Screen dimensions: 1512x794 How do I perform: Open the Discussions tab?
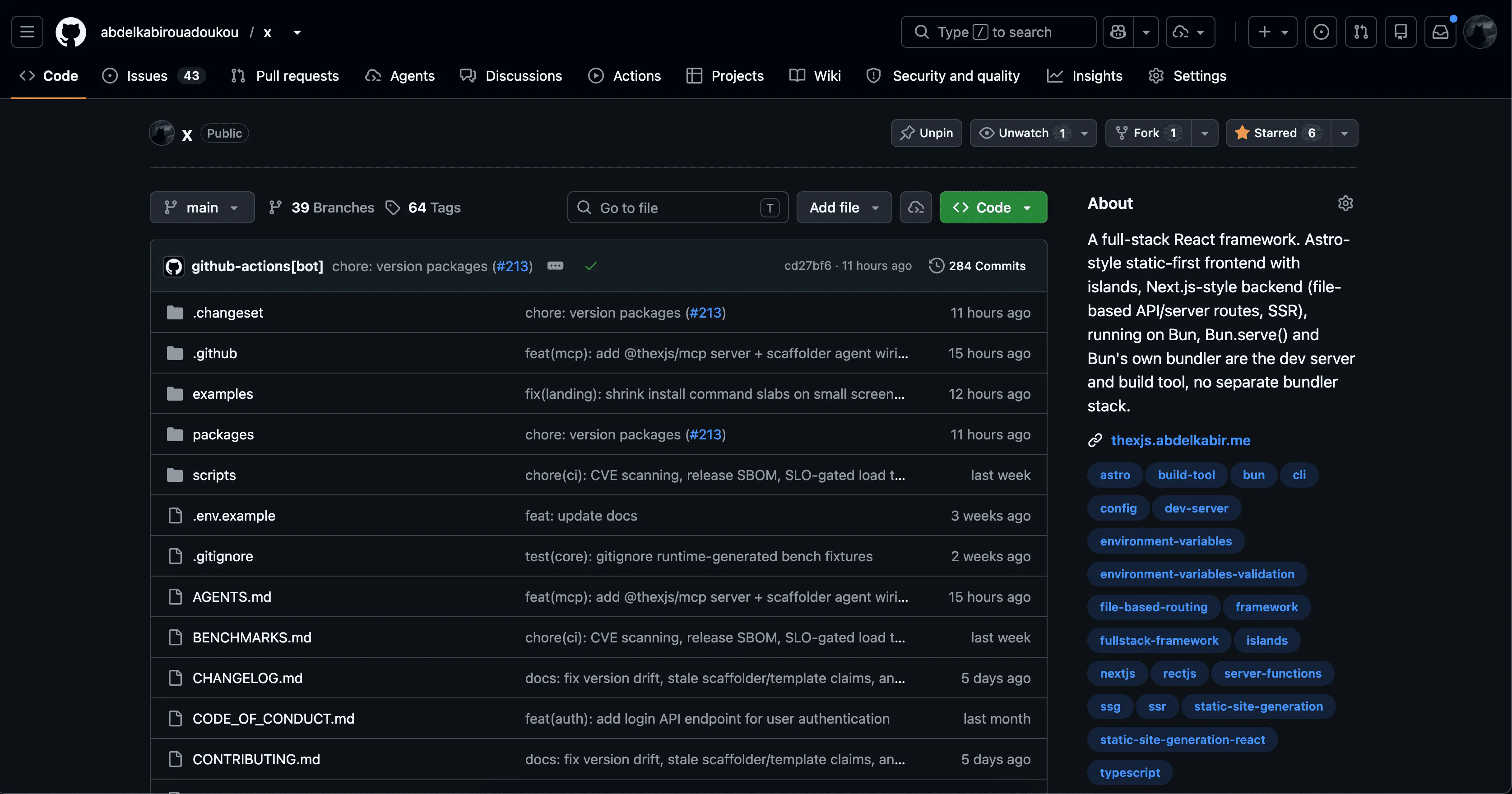pos(510,75)
